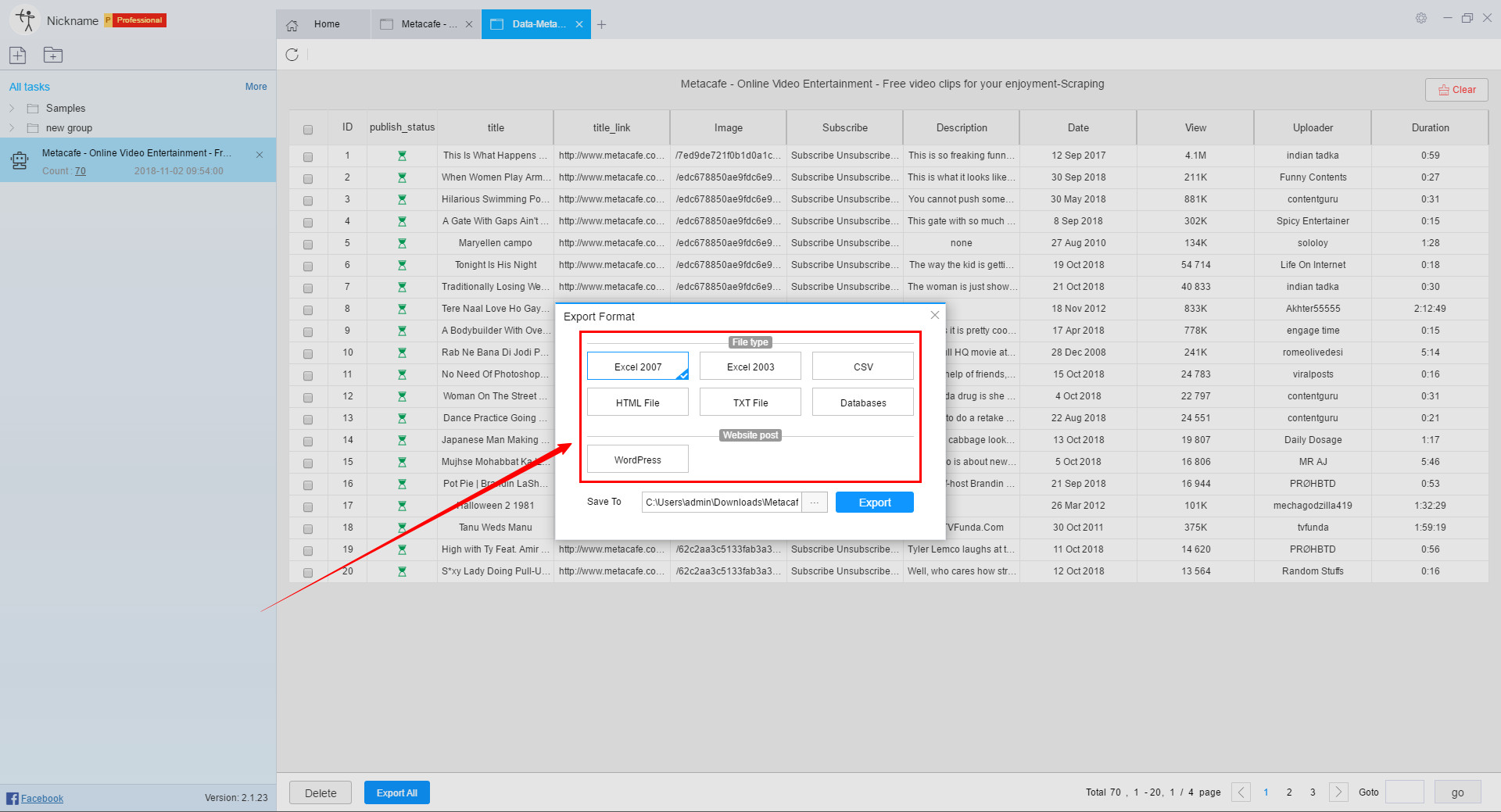
Task: Click publish status hourglass in row 20
Action: pyautogui.click(x=402, y=571)
